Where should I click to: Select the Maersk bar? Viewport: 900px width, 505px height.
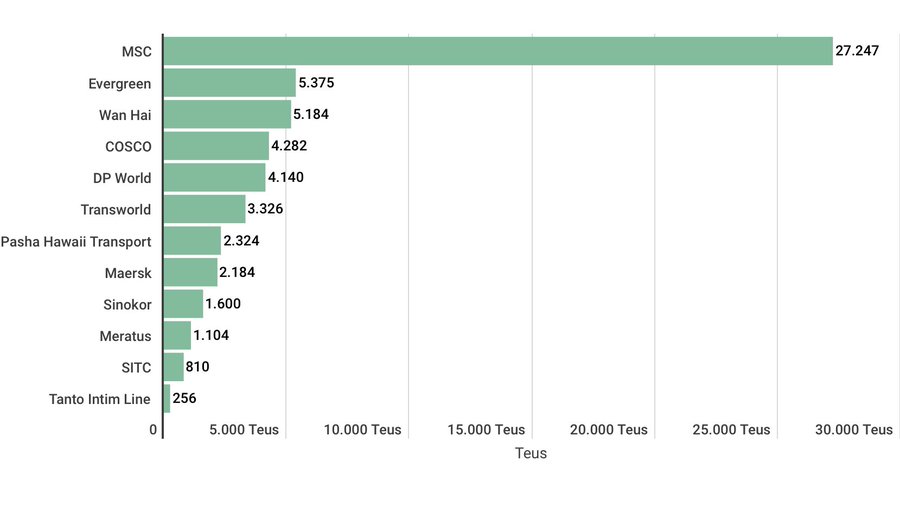click(190, 273)
